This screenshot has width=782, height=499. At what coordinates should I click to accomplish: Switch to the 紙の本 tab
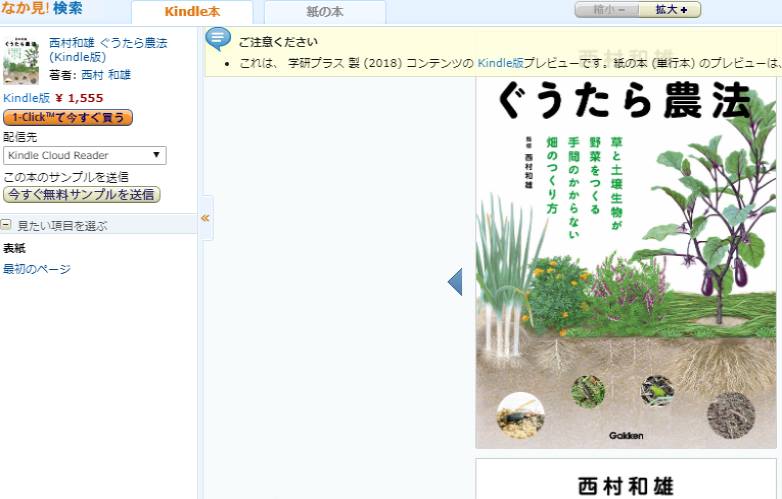pyautogui.click(x=324, y=12)
